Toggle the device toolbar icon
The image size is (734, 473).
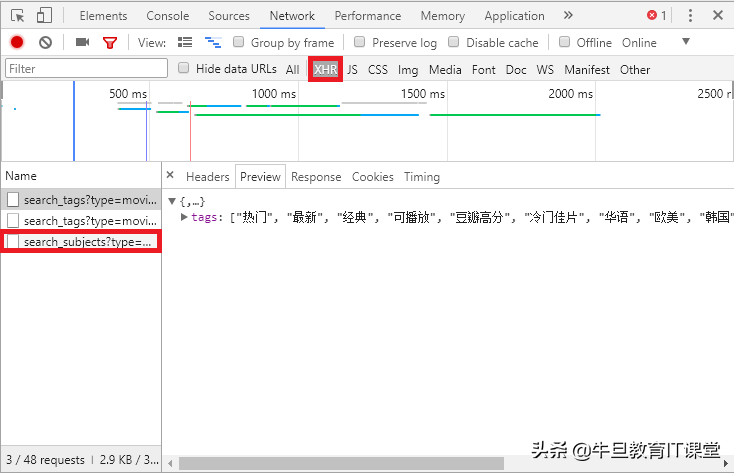click(44, 15)
